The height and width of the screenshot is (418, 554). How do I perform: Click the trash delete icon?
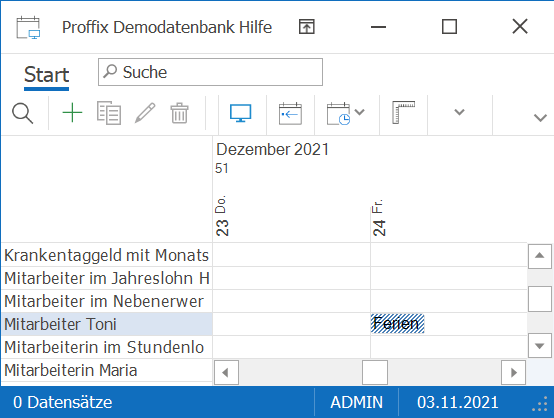[179, 113]
